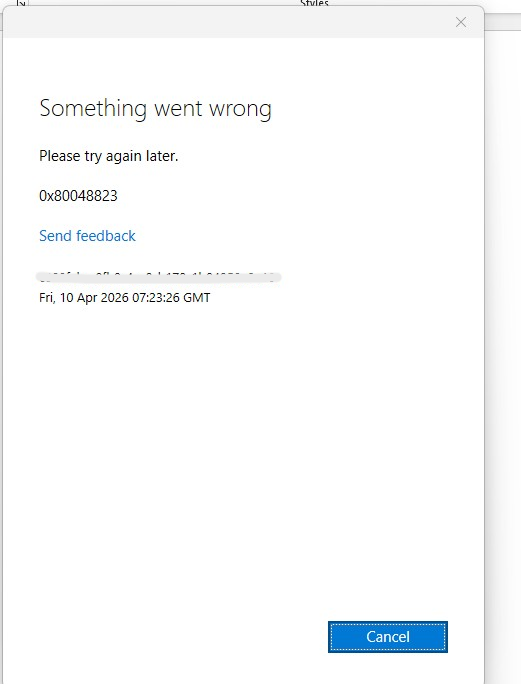Click the word wrong in the heading

(x=240, y=110)
